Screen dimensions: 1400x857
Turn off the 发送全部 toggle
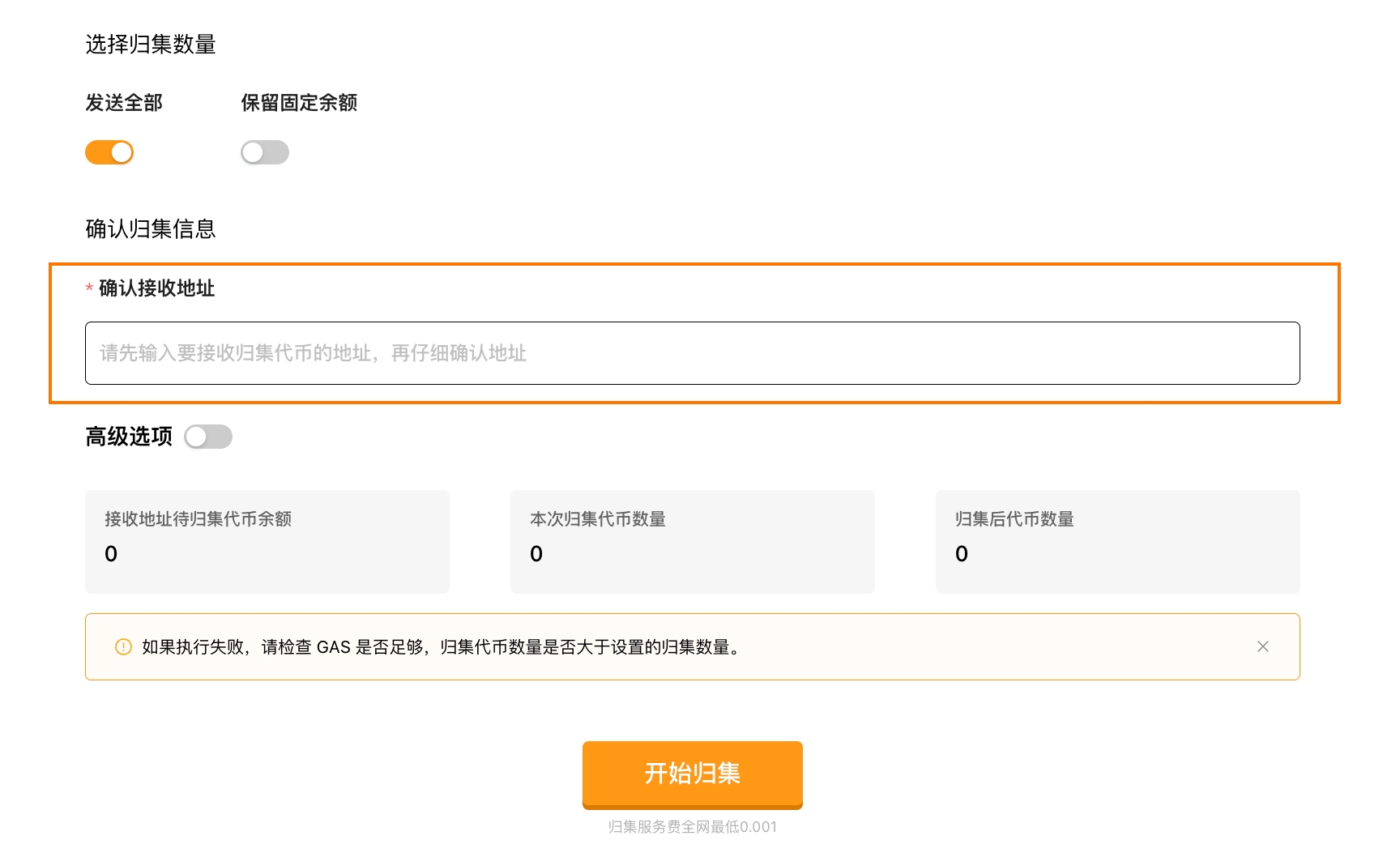pos(109,152)
